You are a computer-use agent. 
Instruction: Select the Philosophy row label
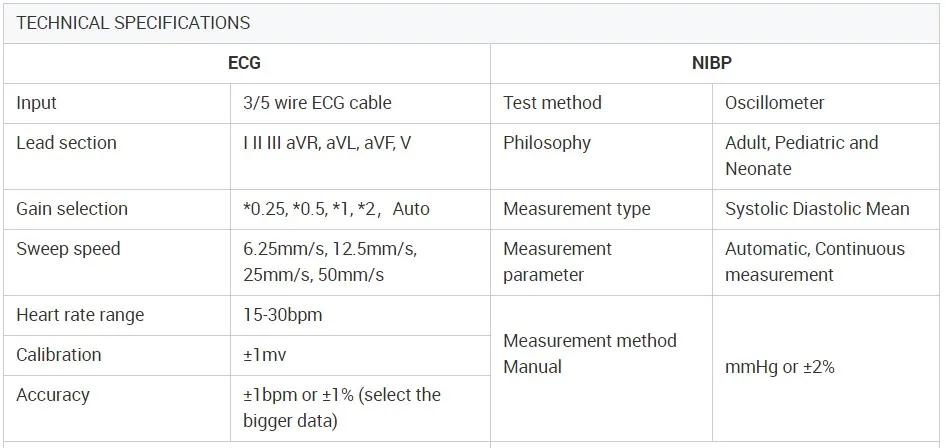(547, 143)
